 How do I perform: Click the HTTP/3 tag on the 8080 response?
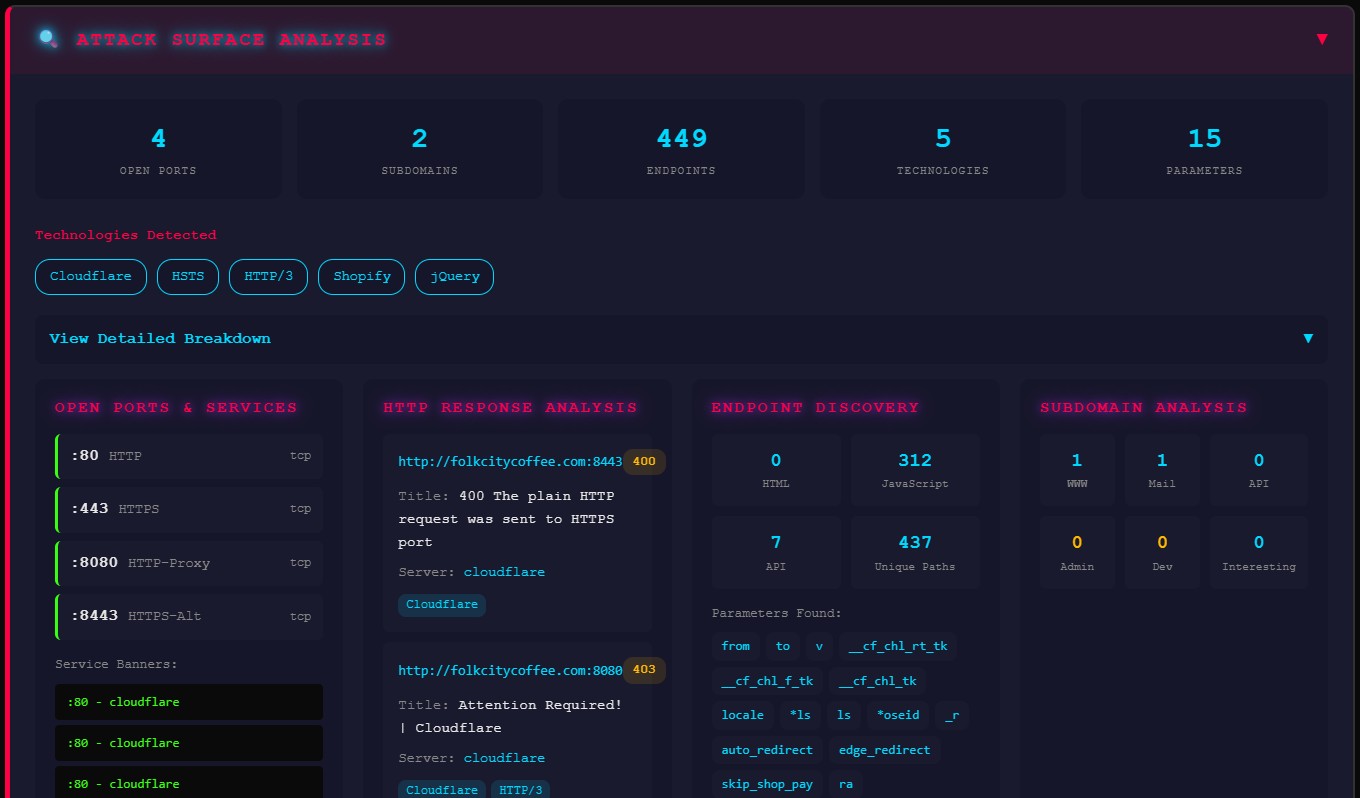(x=521, y=789)
